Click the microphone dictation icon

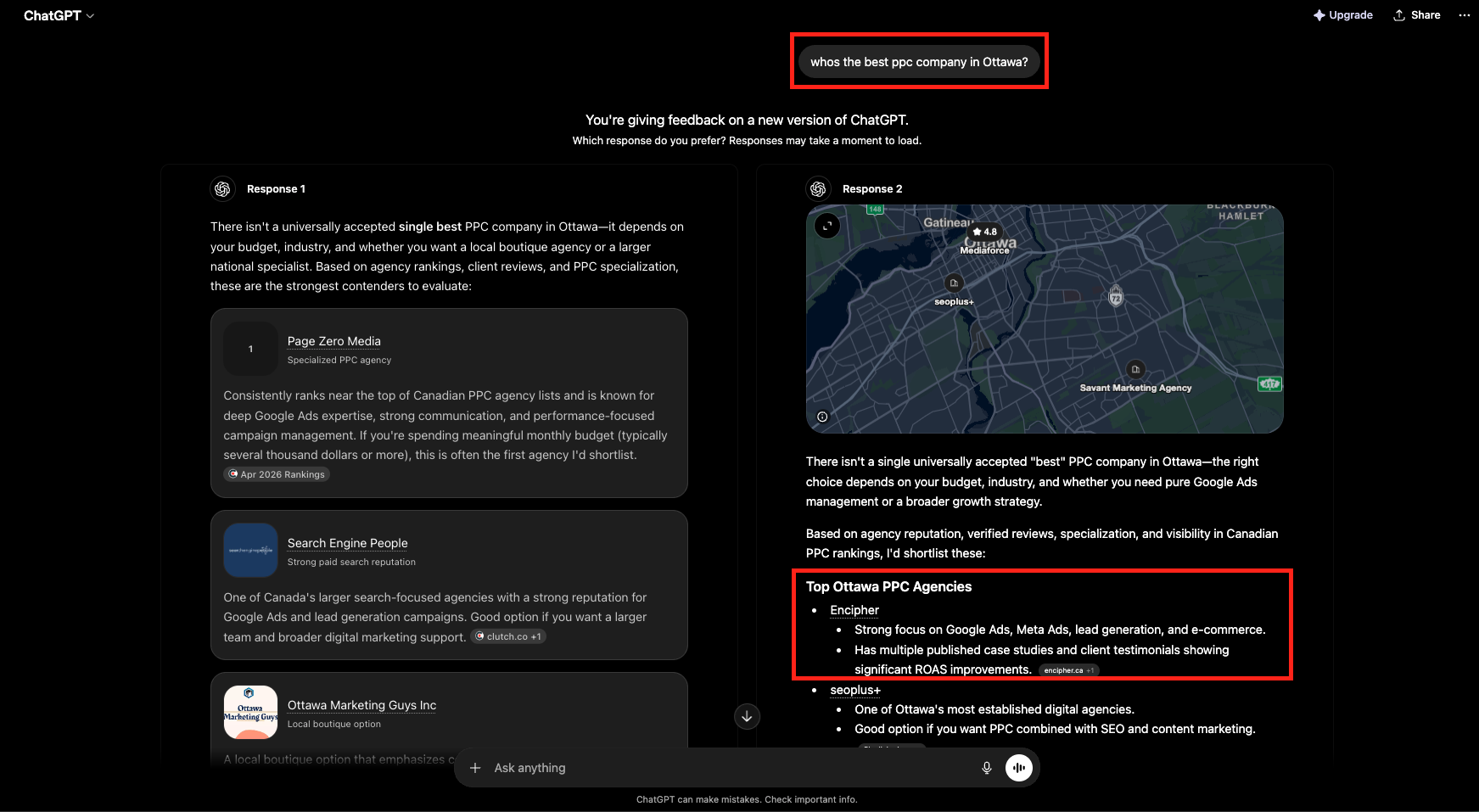point(987,768)
